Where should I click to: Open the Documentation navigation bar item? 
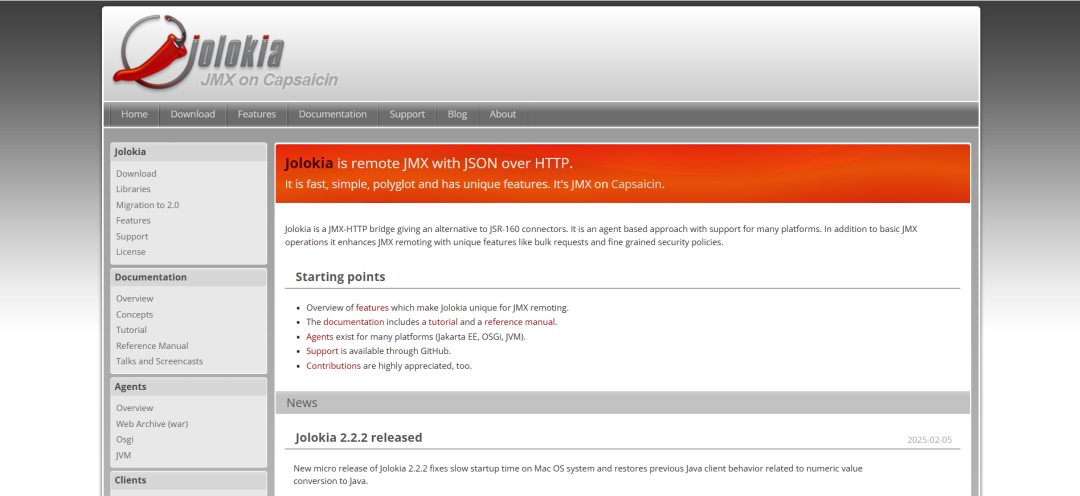[333, 114]
